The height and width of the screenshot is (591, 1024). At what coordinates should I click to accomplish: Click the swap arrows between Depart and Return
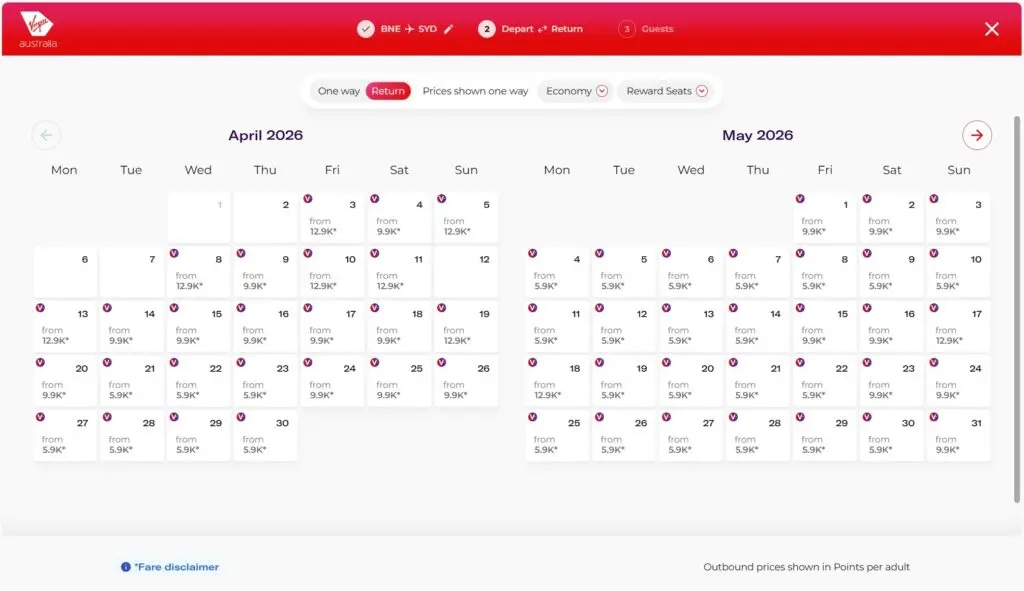pyautogui.click(x=543, y=29)
